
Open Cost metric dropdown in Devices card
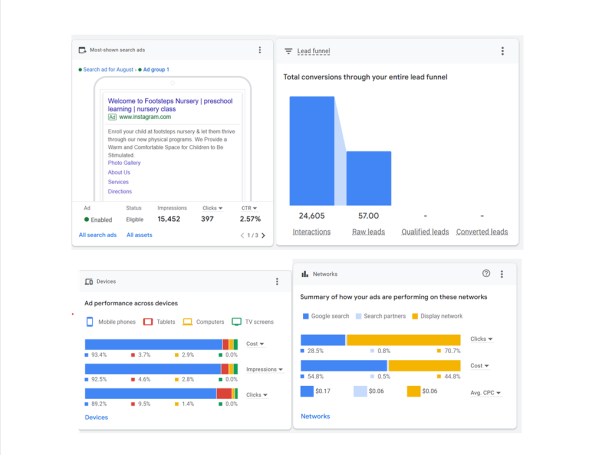click(x=255, y=344)
